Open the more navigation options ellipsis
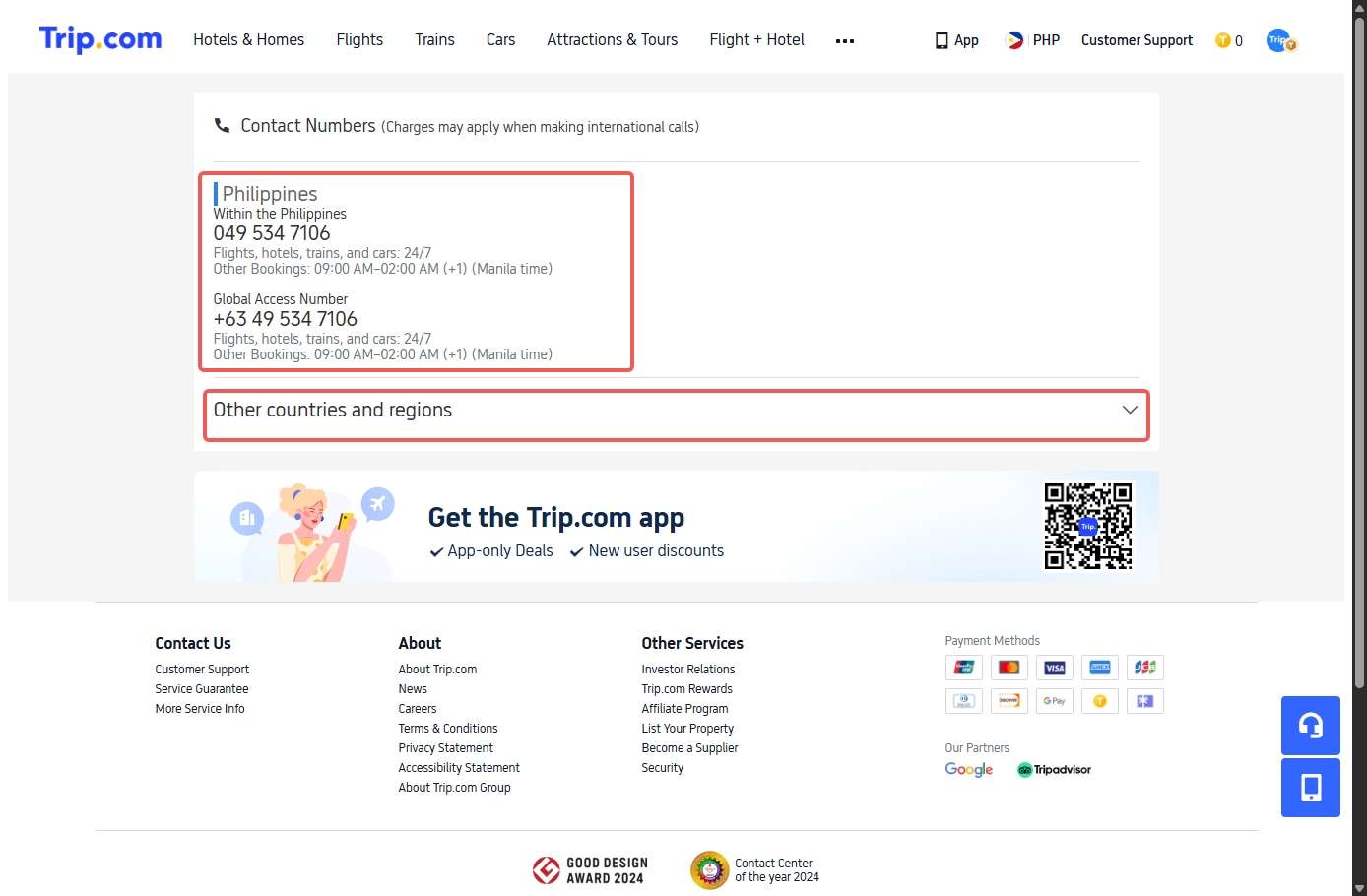 click(844, 40)
